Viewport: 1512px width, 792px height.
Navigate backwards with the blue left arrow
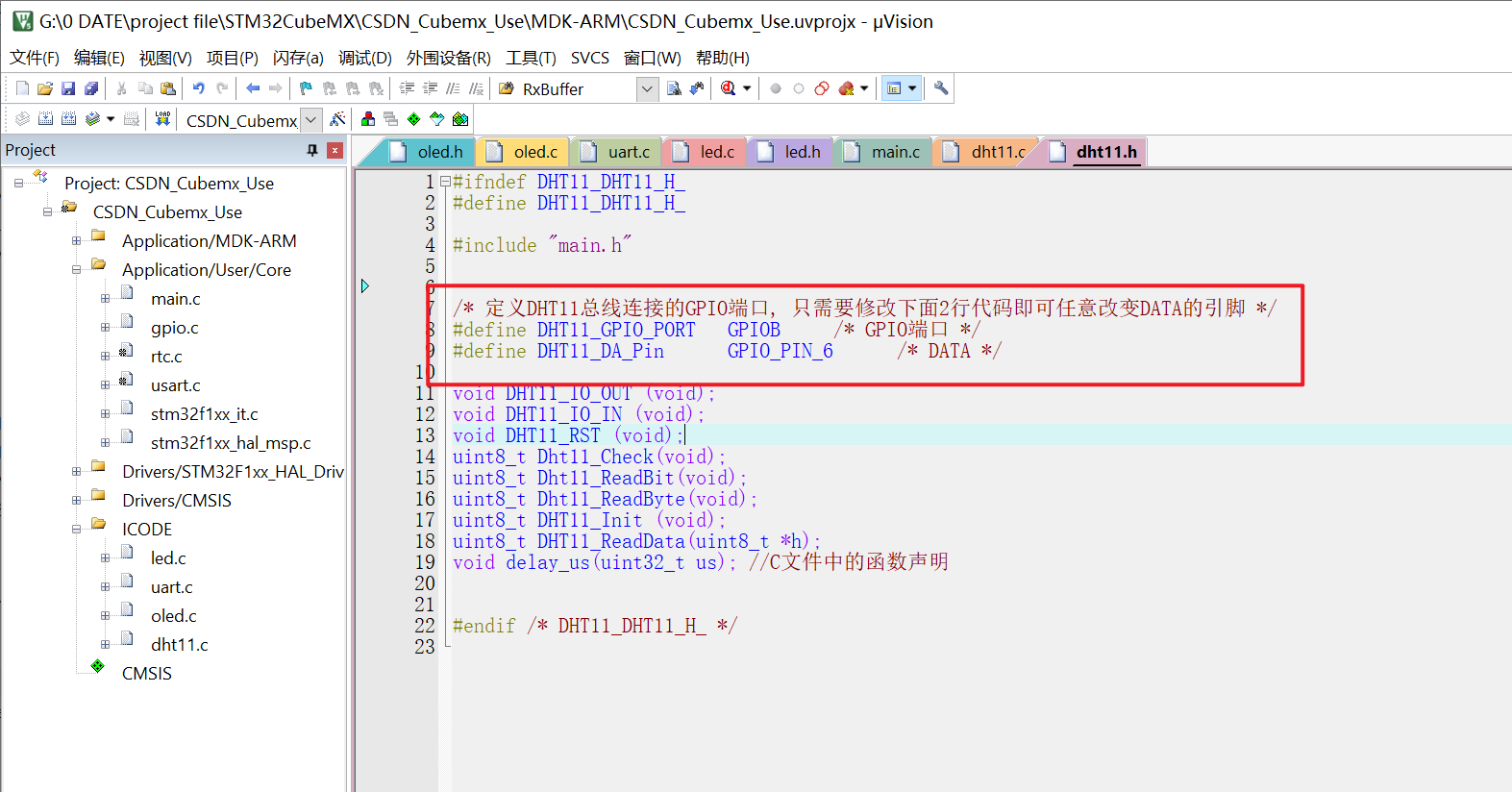coord(253,88)
